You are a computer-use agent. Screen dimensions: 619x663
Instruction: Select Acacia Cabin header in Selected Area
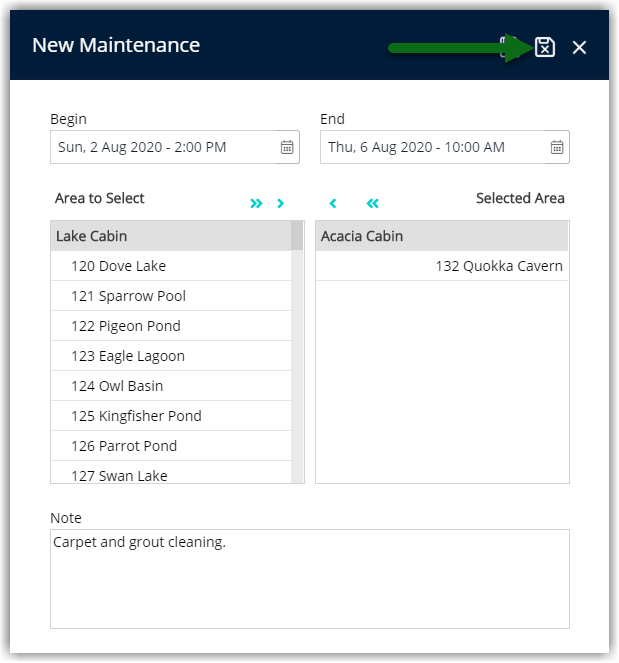[442, 236]
